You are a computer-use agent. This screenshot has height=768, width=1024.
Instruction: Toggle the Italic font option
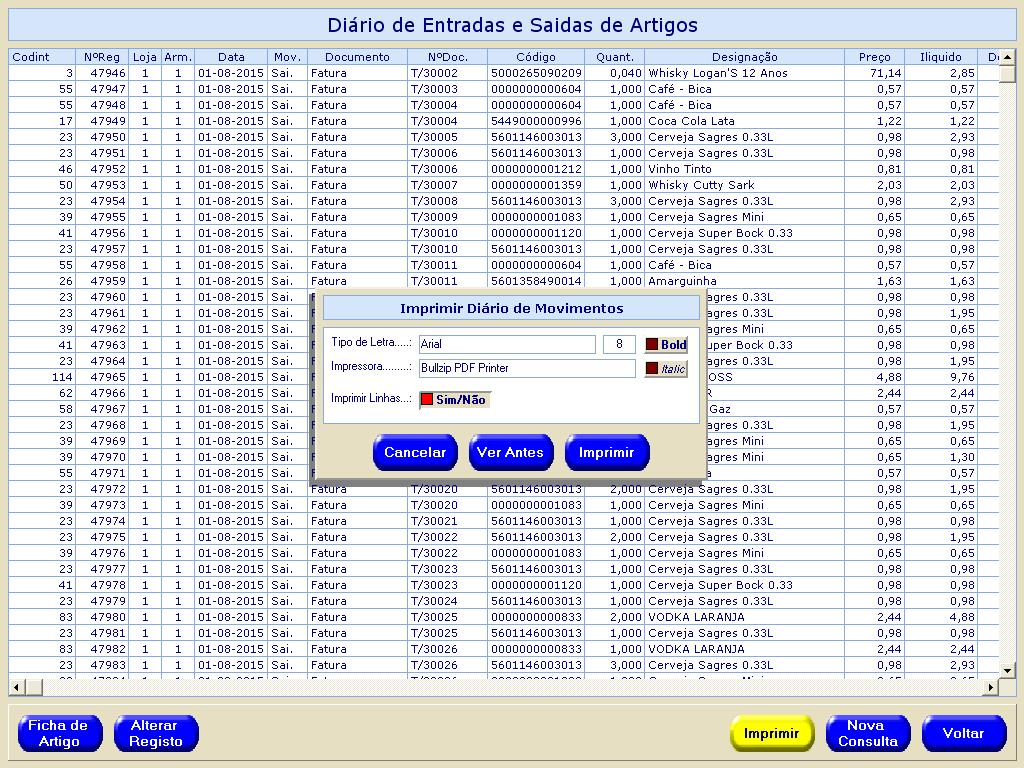(x=666, y=369)
